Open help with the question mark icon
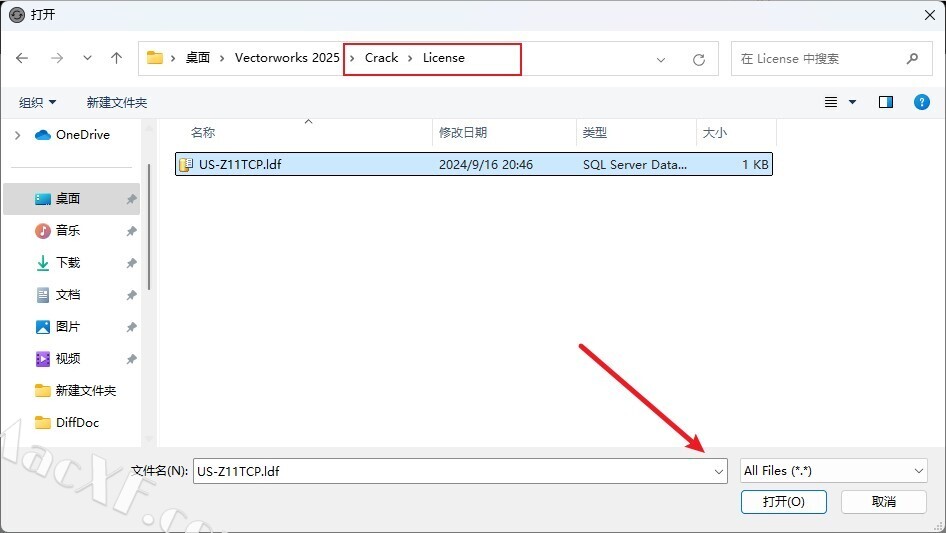946x533 pixels. click(921, 102)
